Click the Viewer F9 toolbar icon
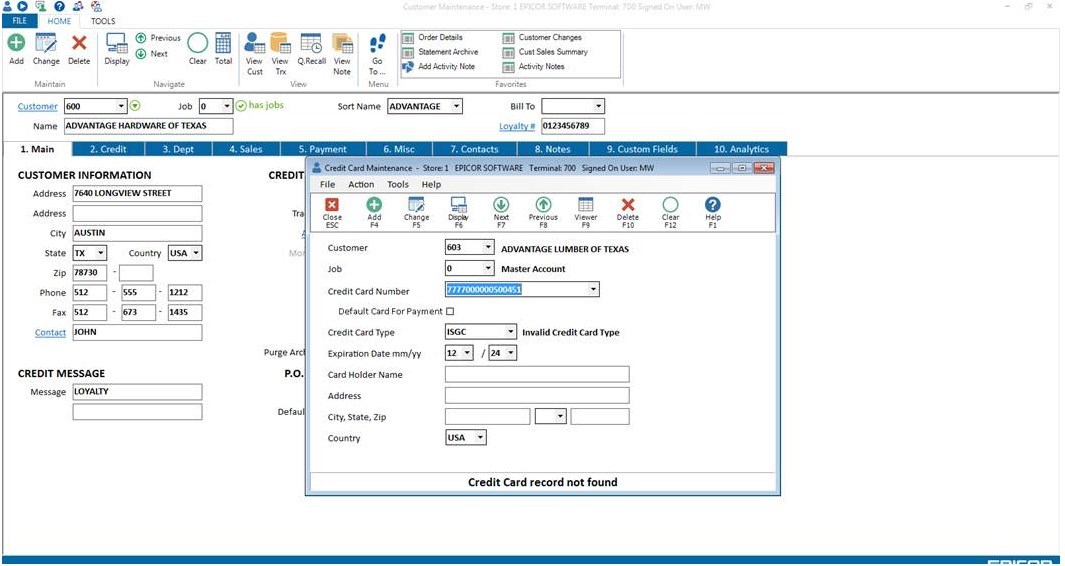Image resolution: width=1065 pixels, height=566 pixels. (586, 206)
